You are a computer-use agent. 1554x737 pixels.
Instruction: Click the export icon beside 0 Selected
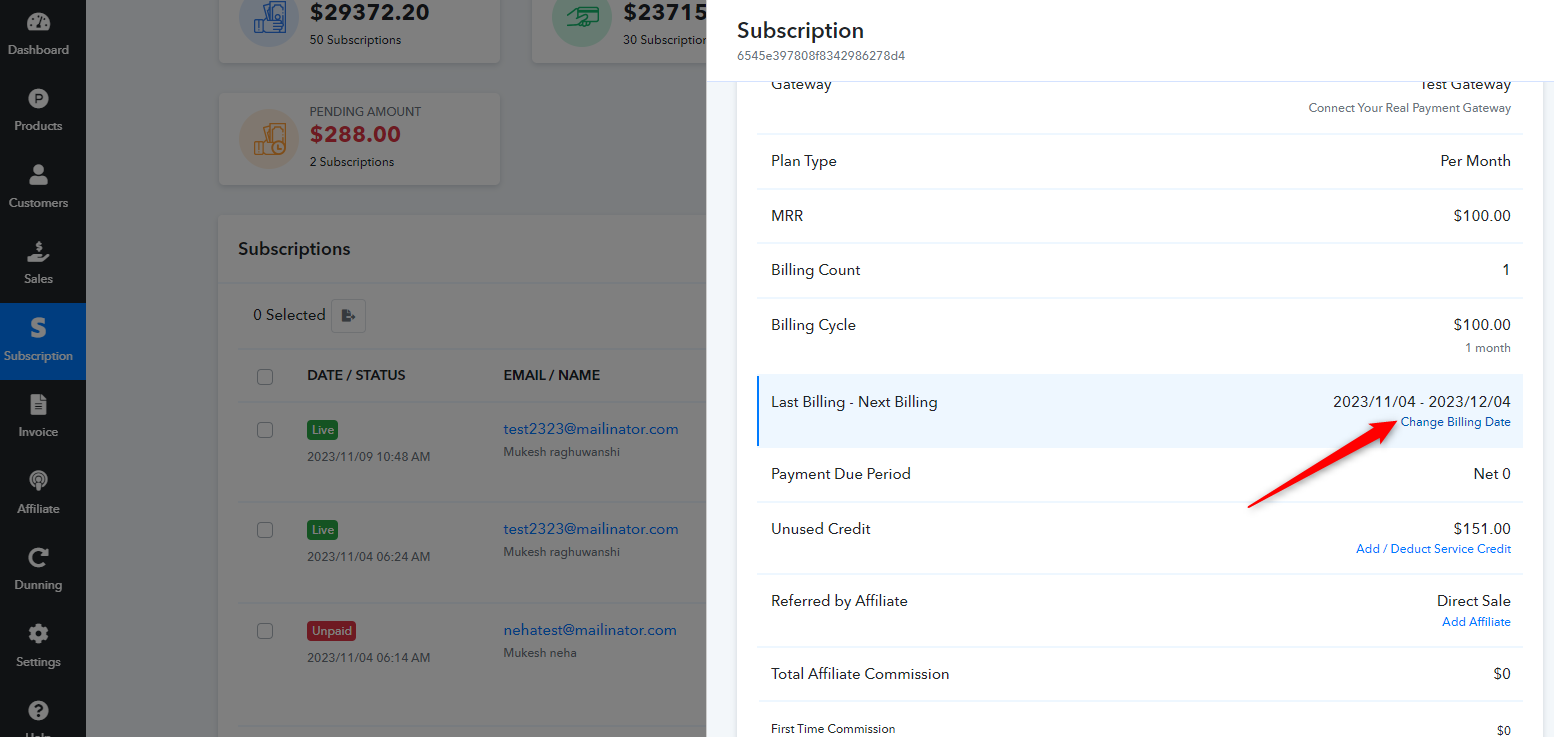tap(348, 315)
